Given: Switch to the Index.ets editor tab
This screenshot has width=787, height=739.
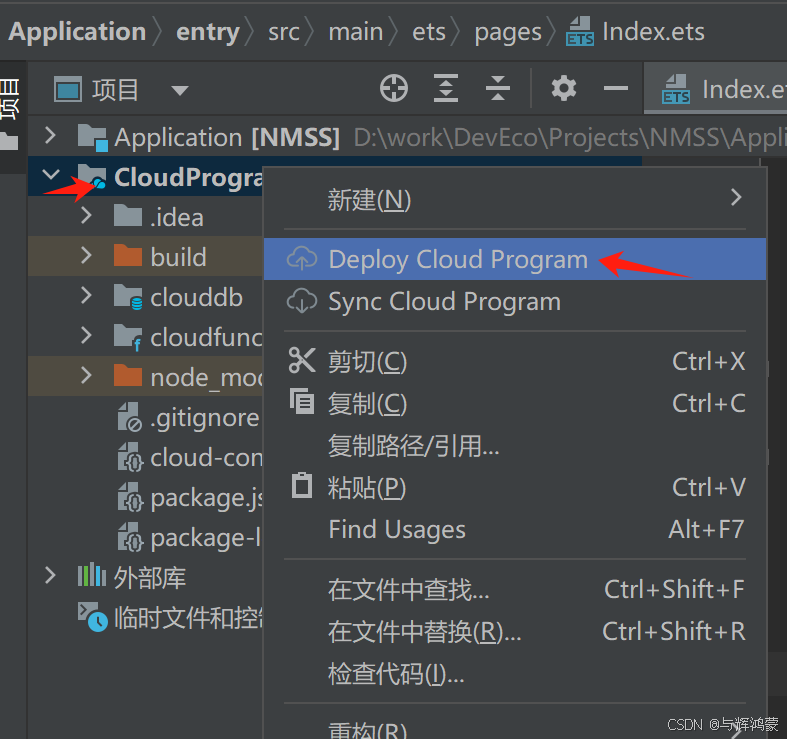Looking at the screenshot, I should [716, 89].
